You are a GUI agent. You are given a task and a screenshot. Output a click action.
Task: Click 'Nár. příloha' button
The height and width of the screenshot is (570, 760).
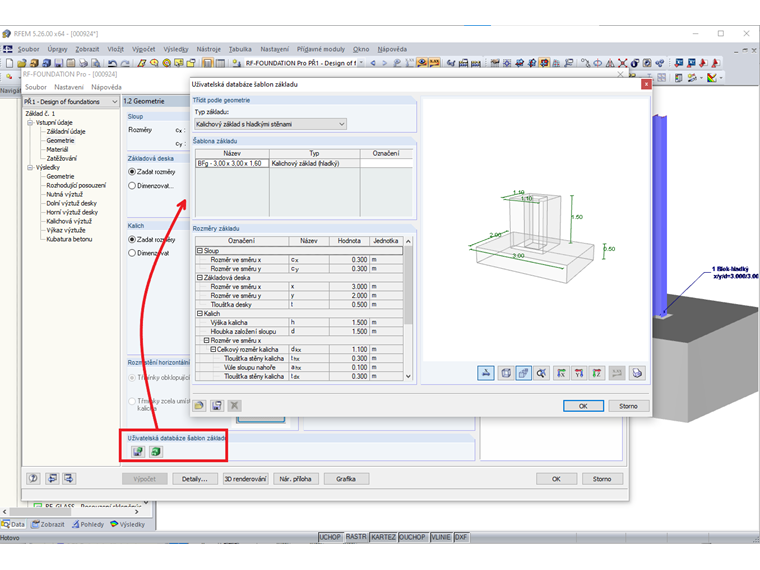coord(296,478)
